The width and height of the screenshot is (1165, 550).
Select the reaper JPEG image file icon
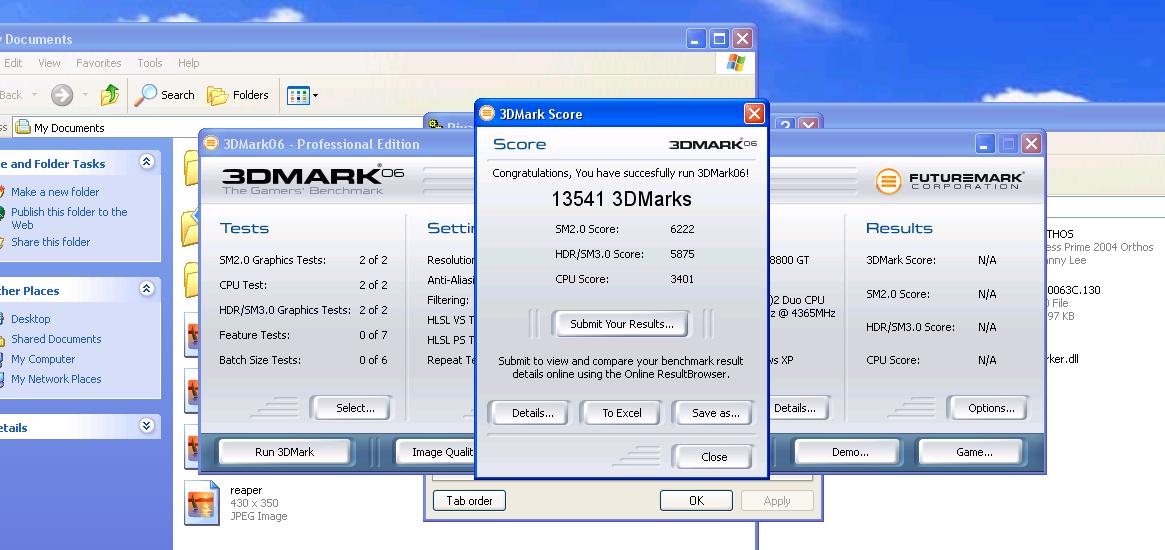[201, 502]
